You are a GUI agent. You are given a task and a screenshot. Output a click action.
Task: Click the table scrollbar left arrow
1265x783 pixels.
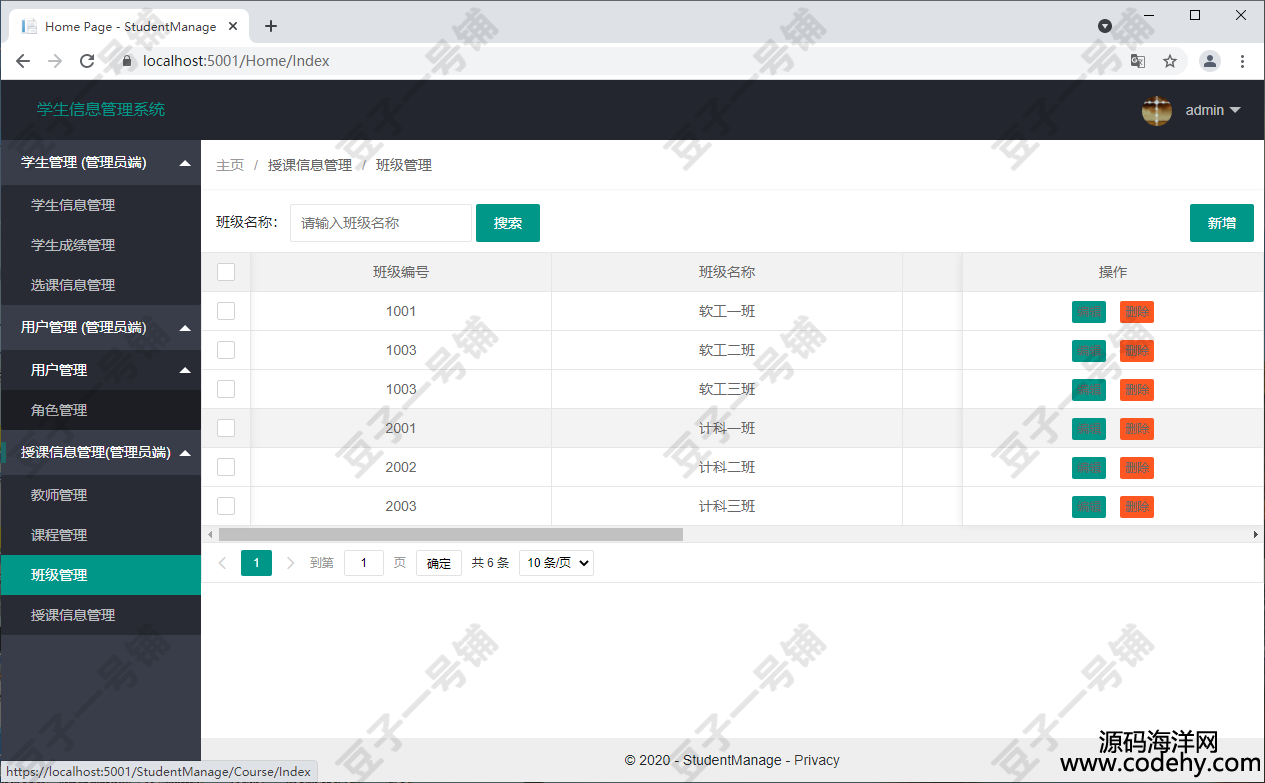(x=209, y=534)
